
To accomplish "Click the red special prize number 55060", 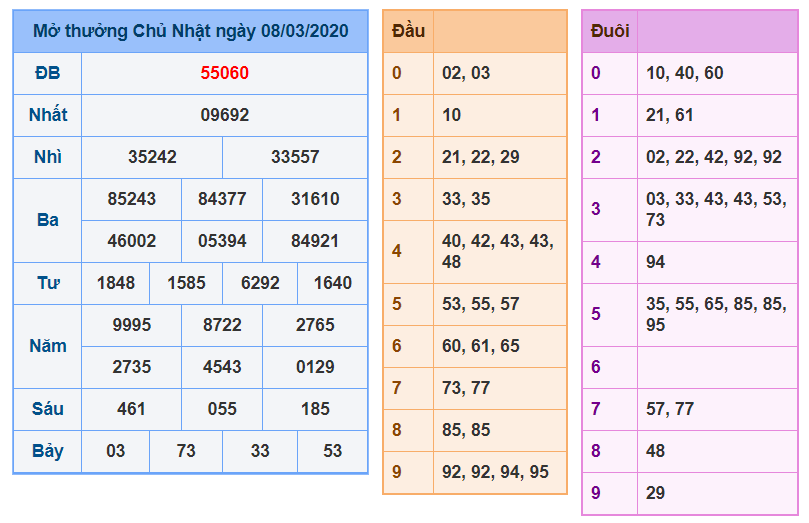I will coord(224,73).
